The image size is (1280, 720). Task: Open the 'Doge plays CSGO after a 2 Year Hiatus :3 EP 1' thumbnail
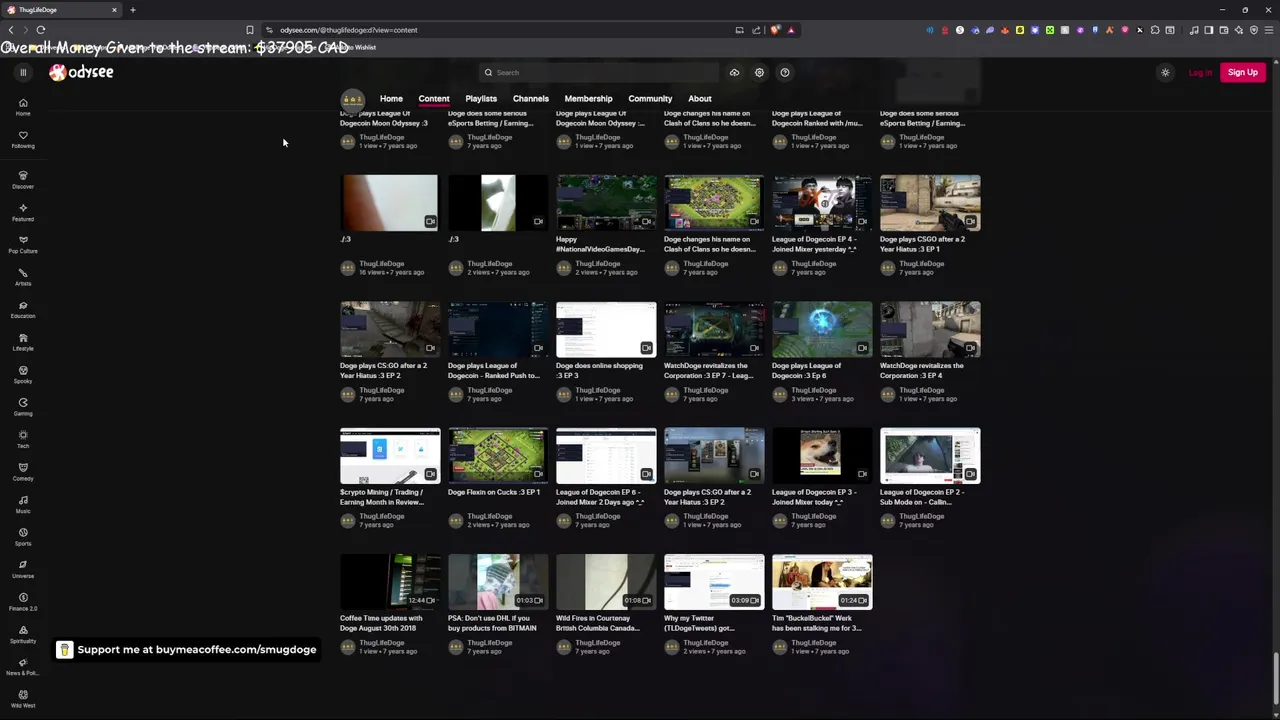coord(930,203)
